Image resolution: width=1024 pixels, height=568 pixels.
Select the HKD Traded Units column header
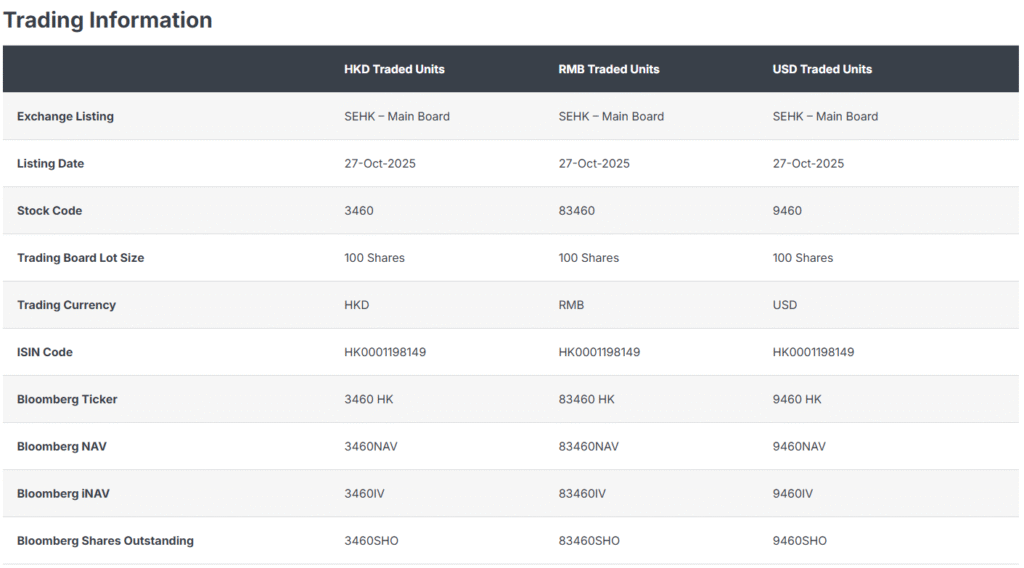coord(394,69)
